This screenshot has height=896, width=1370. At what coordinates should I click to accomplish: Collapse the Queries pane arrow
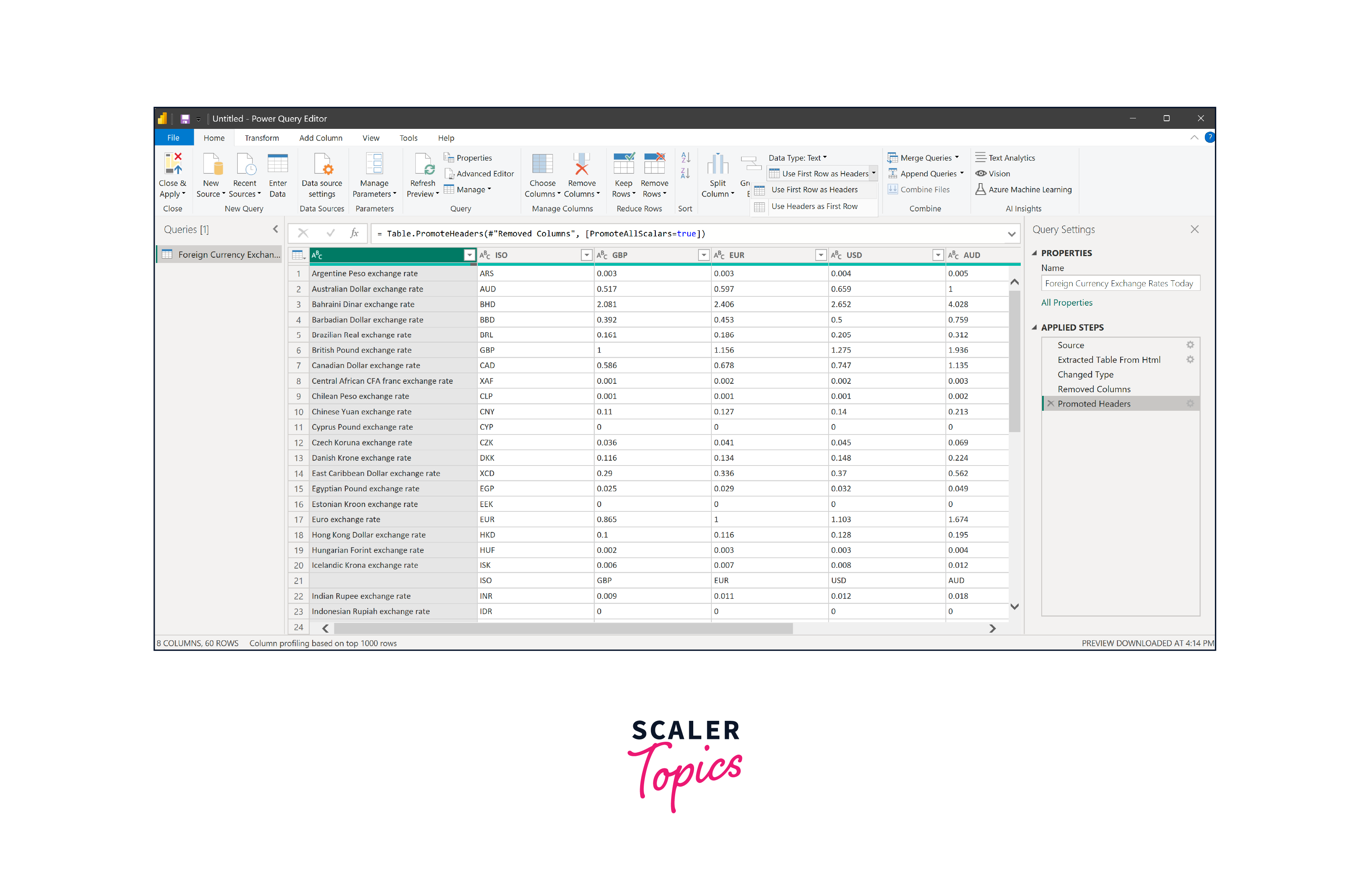(x=275, y=229)
